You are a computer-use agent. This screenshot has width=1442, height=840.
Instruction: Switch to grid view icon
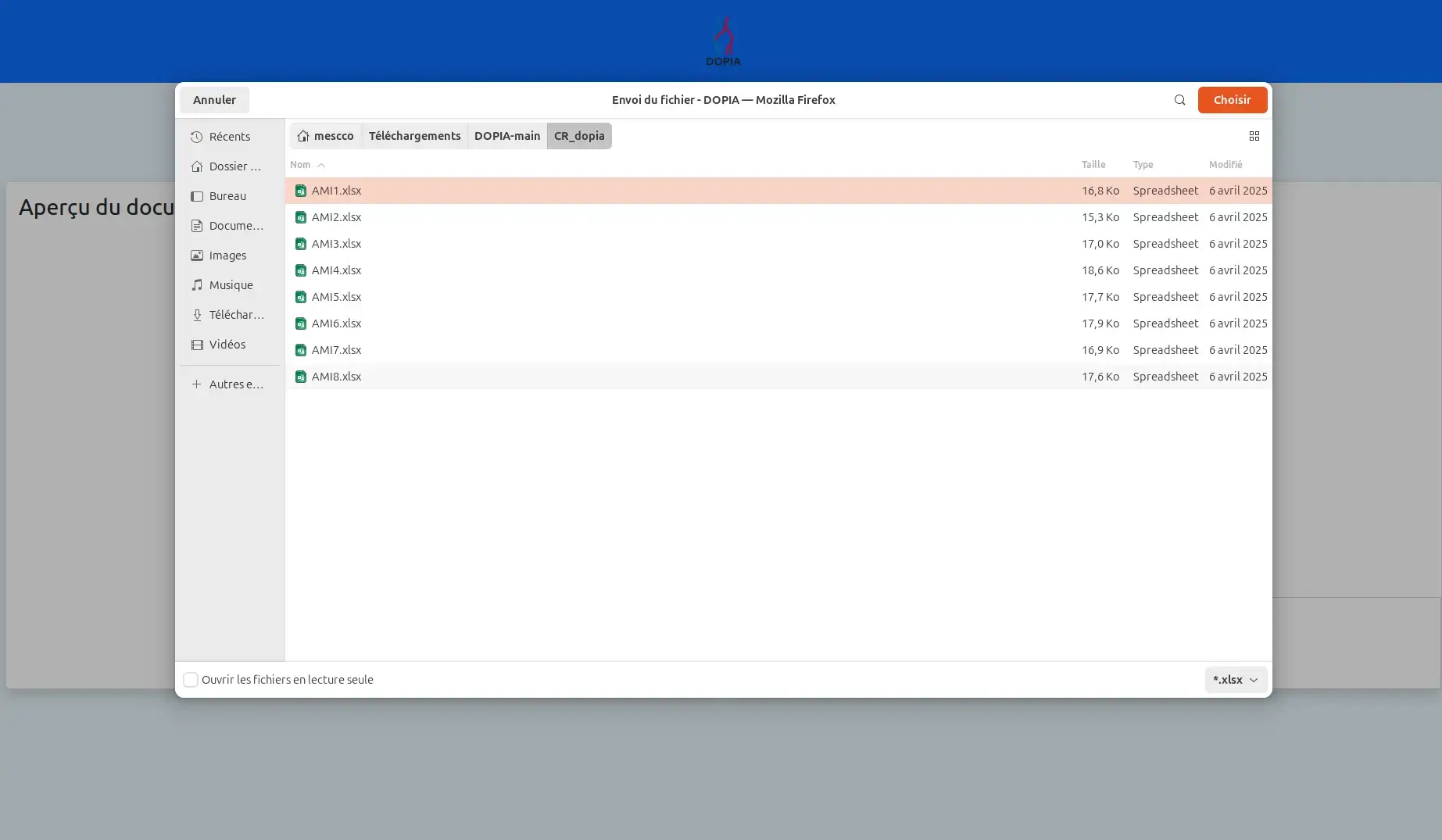[1254, 136]
